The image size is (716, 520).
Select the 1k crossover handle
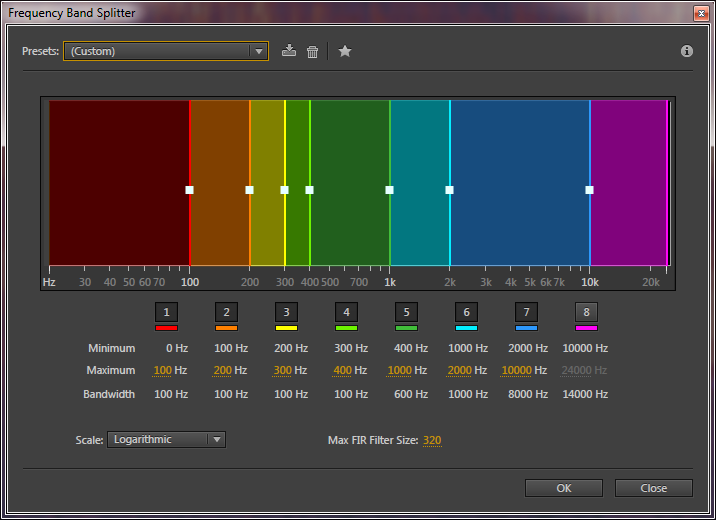tap(389, 189)
